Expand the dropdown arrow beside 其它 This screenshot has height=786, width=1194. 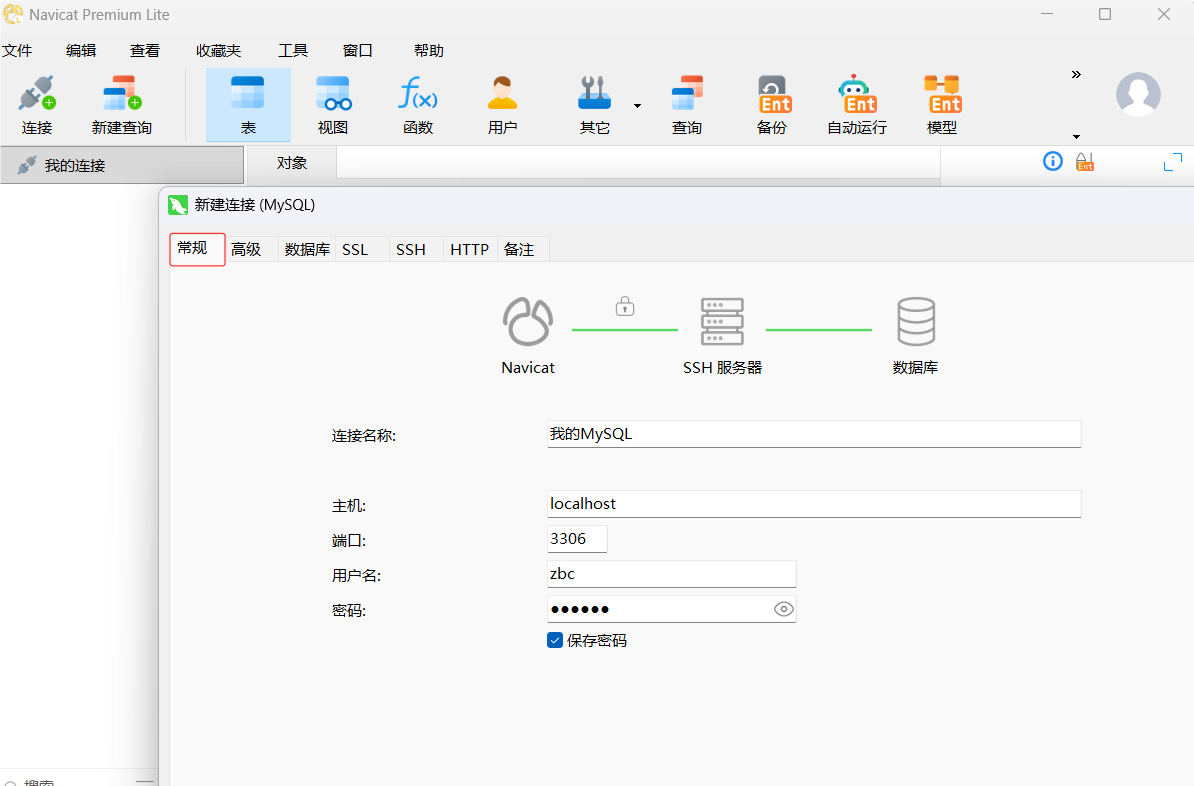point(637,106)
